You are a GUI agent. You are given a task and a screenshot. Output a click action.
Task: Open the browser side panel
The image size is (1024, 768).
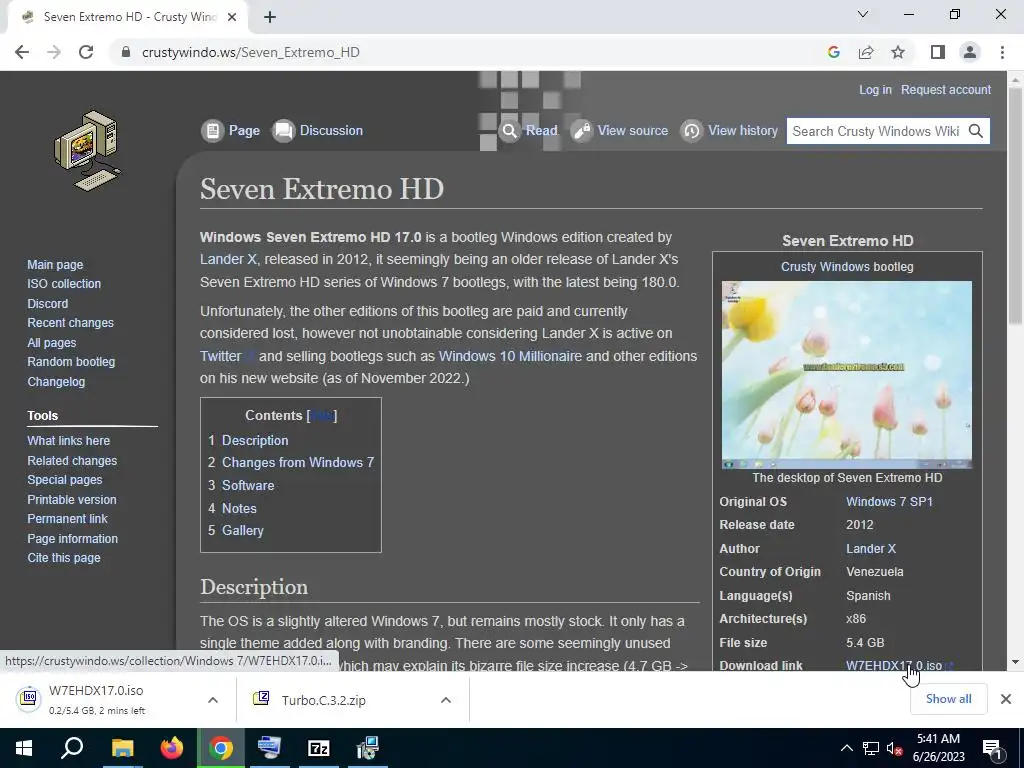(938, 52)
